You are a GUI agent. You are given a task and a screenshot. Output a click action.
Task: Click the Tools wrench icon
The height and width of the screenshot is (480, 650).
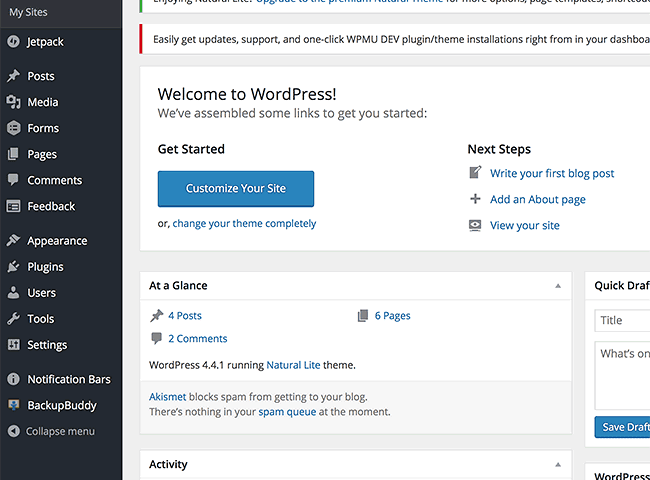[x=13, y=319]
